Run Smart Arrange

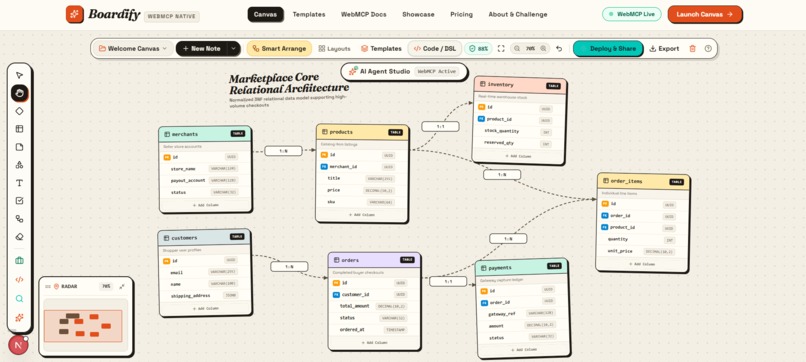coord(279,48)
